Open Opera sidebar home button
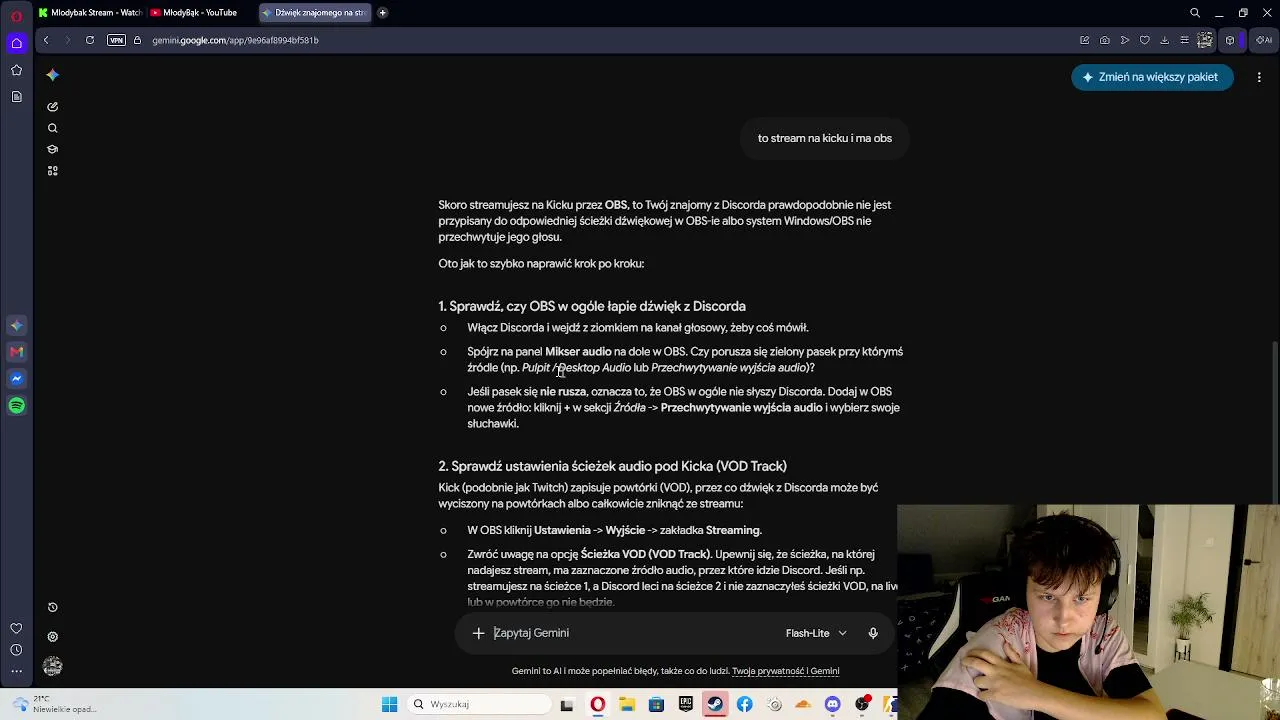Screen dimensions: 1280x720 tap(16, 43)
